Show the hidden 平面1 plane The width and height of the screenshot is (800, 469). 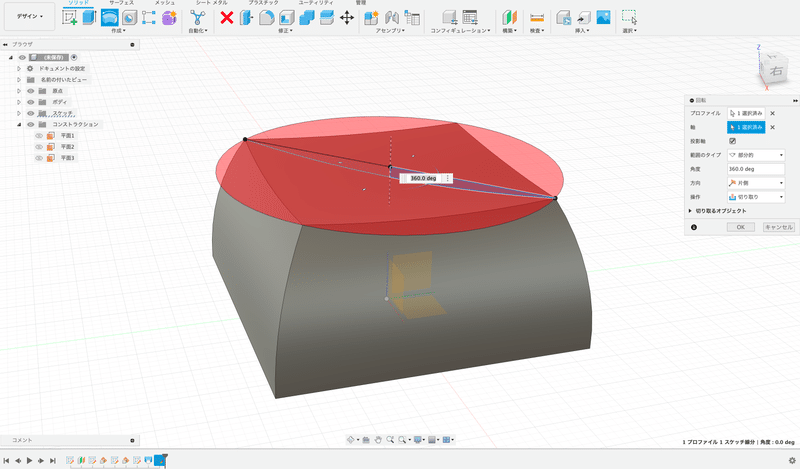pyautogui.click(x=39, y=136)
